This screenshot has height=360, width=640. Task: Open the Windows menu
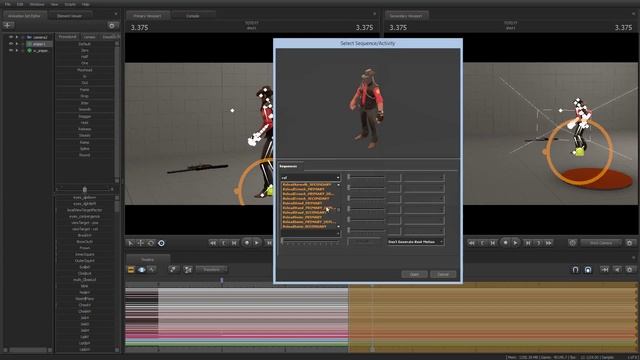pos(37,4)
